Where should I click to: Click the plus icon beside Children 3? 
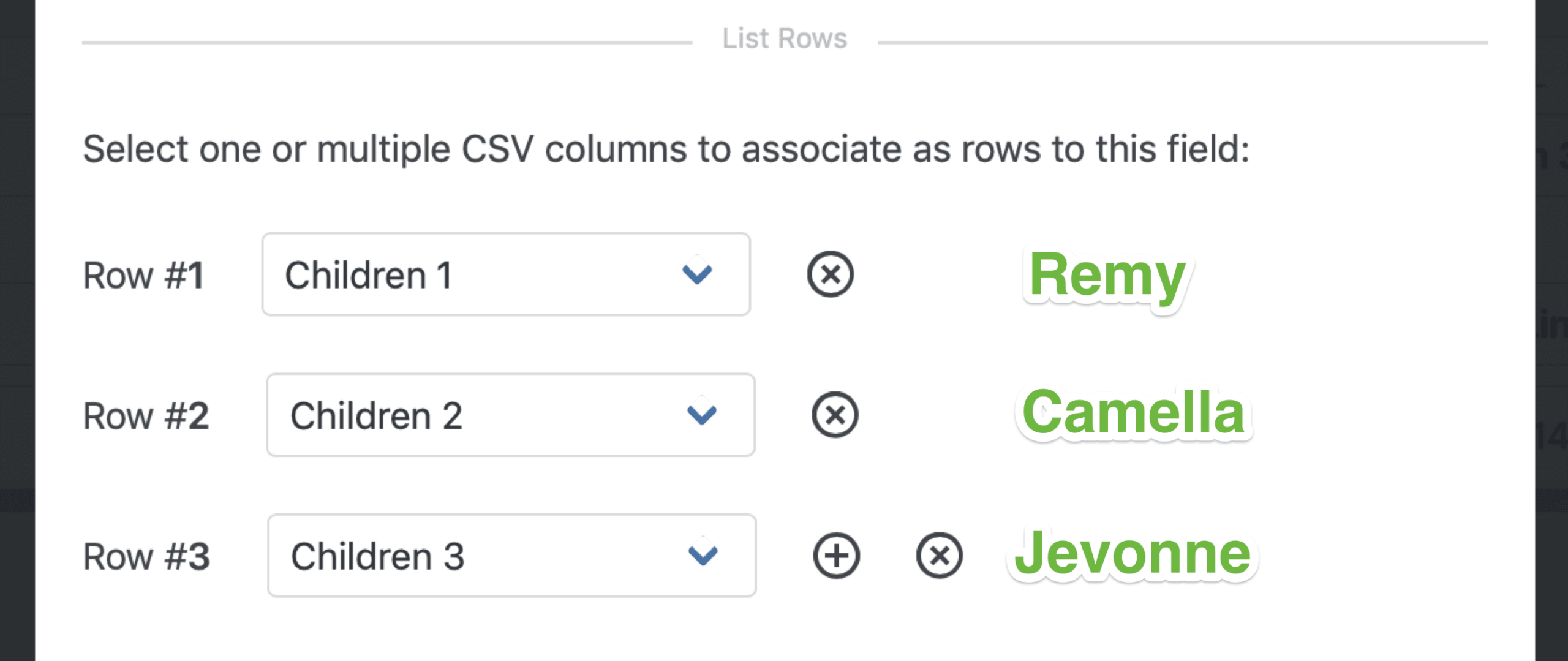click(836, 555)
